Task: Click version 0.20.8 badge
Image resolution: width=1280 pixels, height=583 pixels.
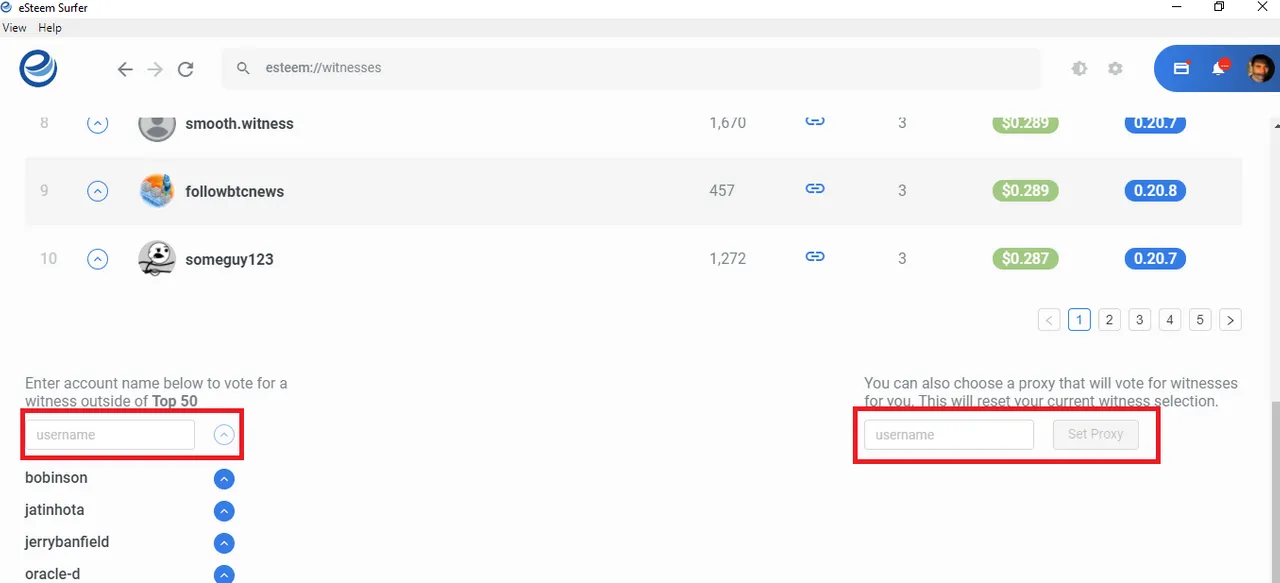Action: point(1155,190)
